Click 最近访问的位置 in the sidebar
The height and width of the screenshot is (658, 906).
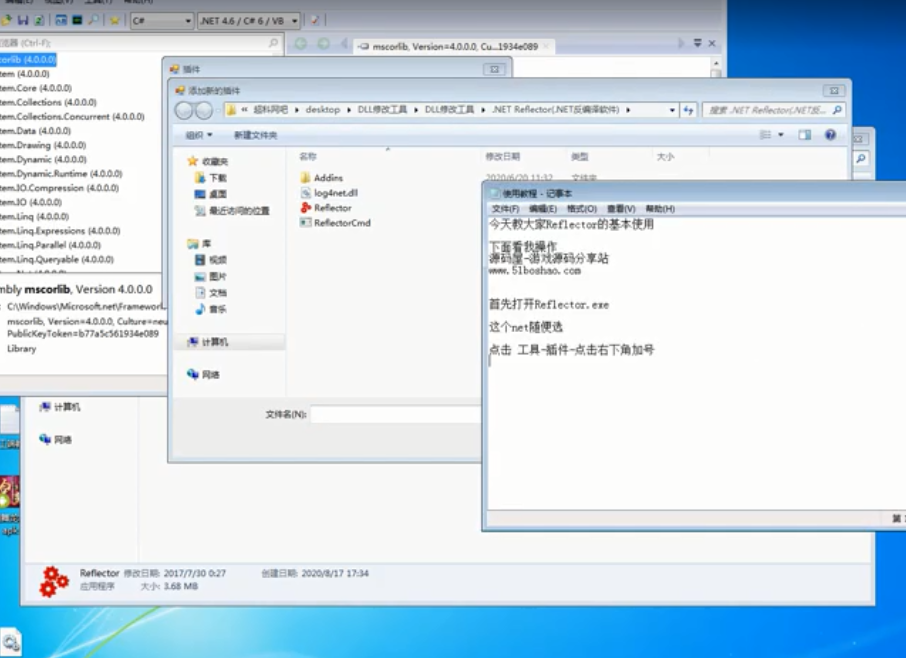tap(232, 211)
